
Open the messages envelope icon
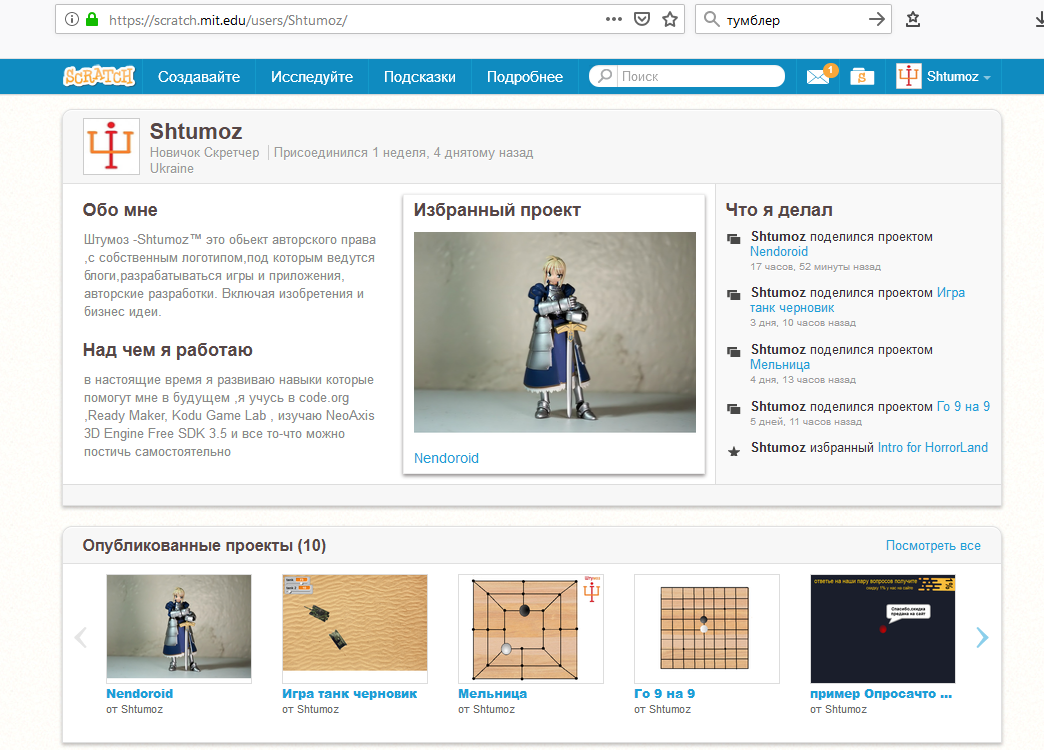click(x=818, y=77)
